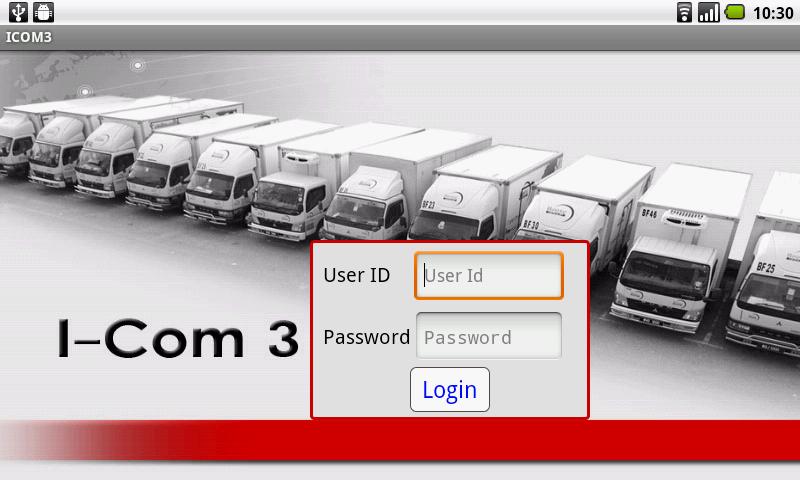
Task: Click the I-Com 3 logo text
Action: (178, 339)
